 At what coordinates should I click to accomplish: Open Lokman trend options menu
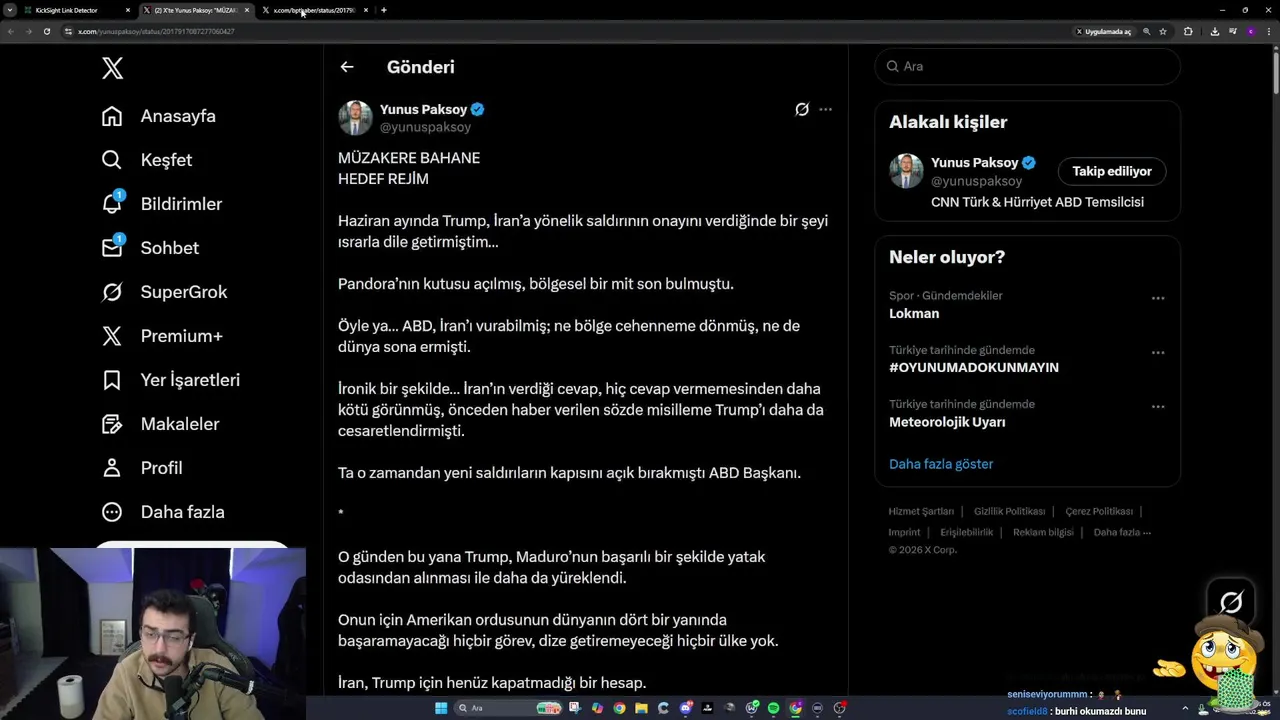coord(1158,298)
